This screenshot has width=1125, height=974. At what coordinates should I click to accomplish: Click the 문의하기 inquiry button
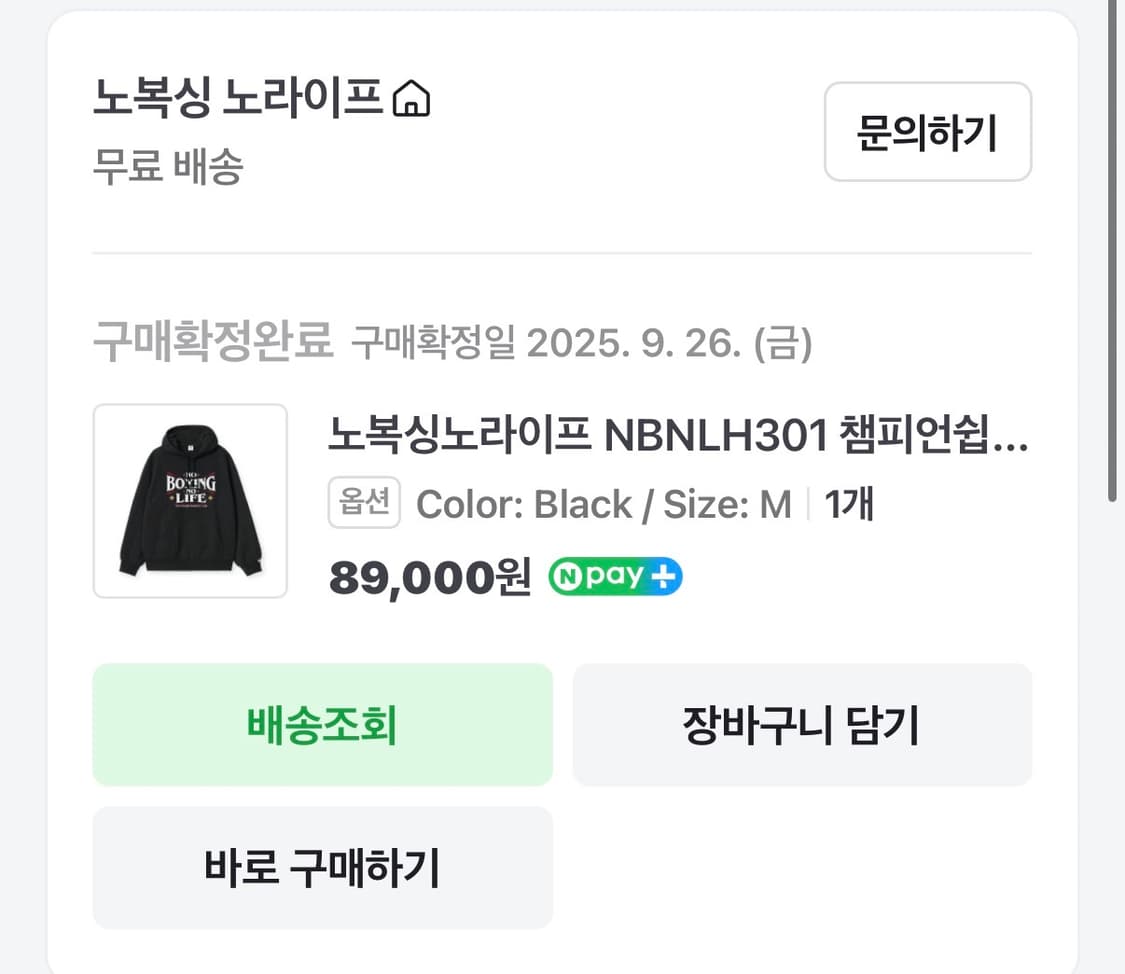927,132
